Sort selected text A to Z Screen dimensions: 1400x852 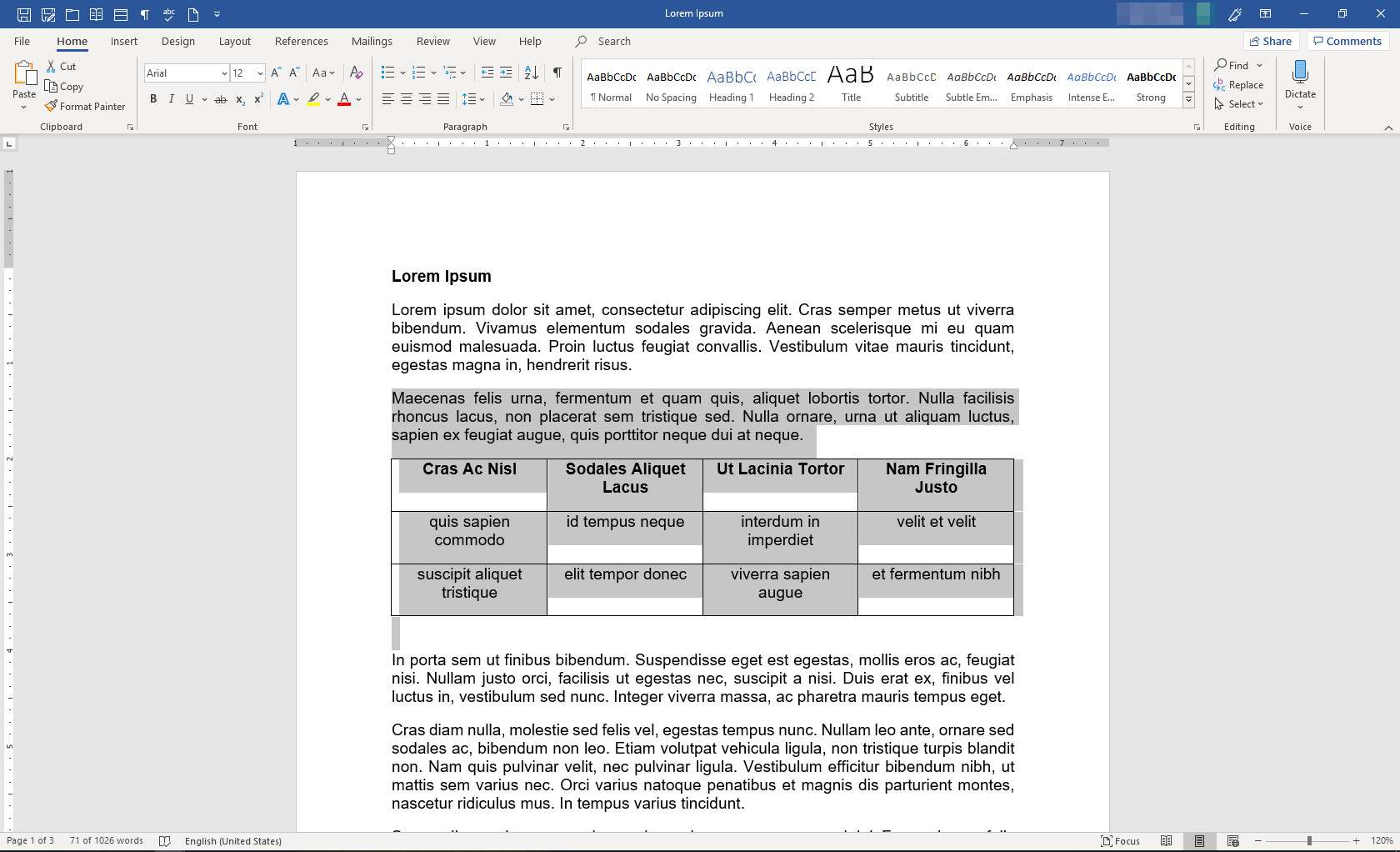tap(532, 73)
